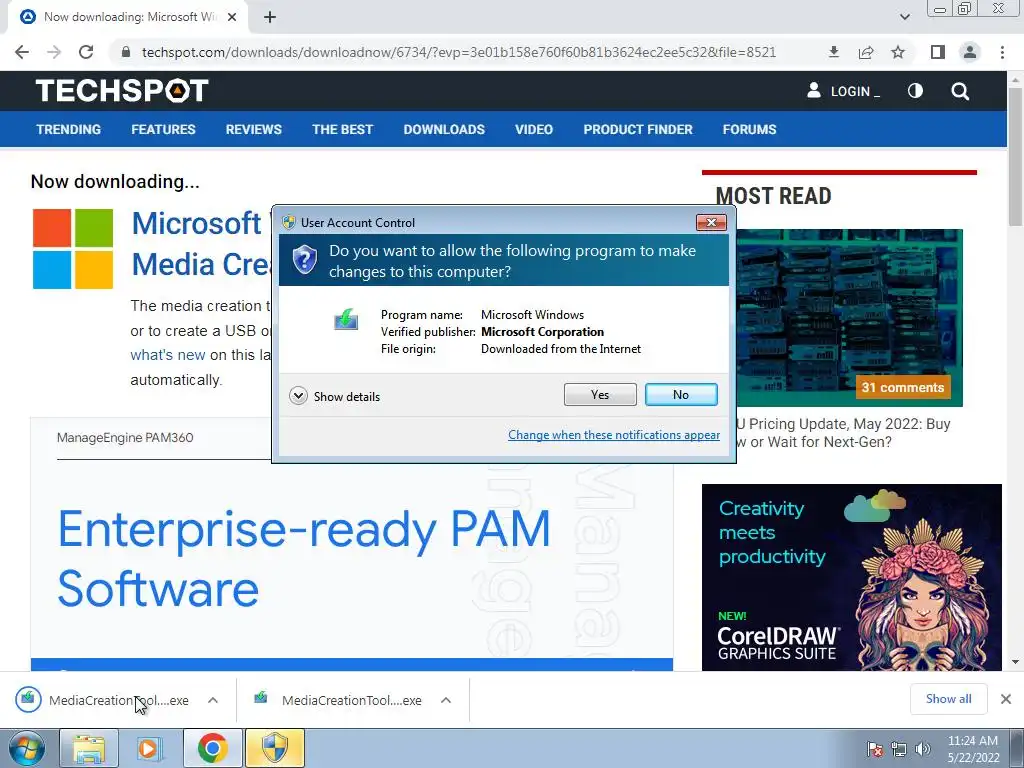This screenshot has width=1024, height=768.
Task: Click the page vertical scrollbar thumb
Action: coord(1015,155)
